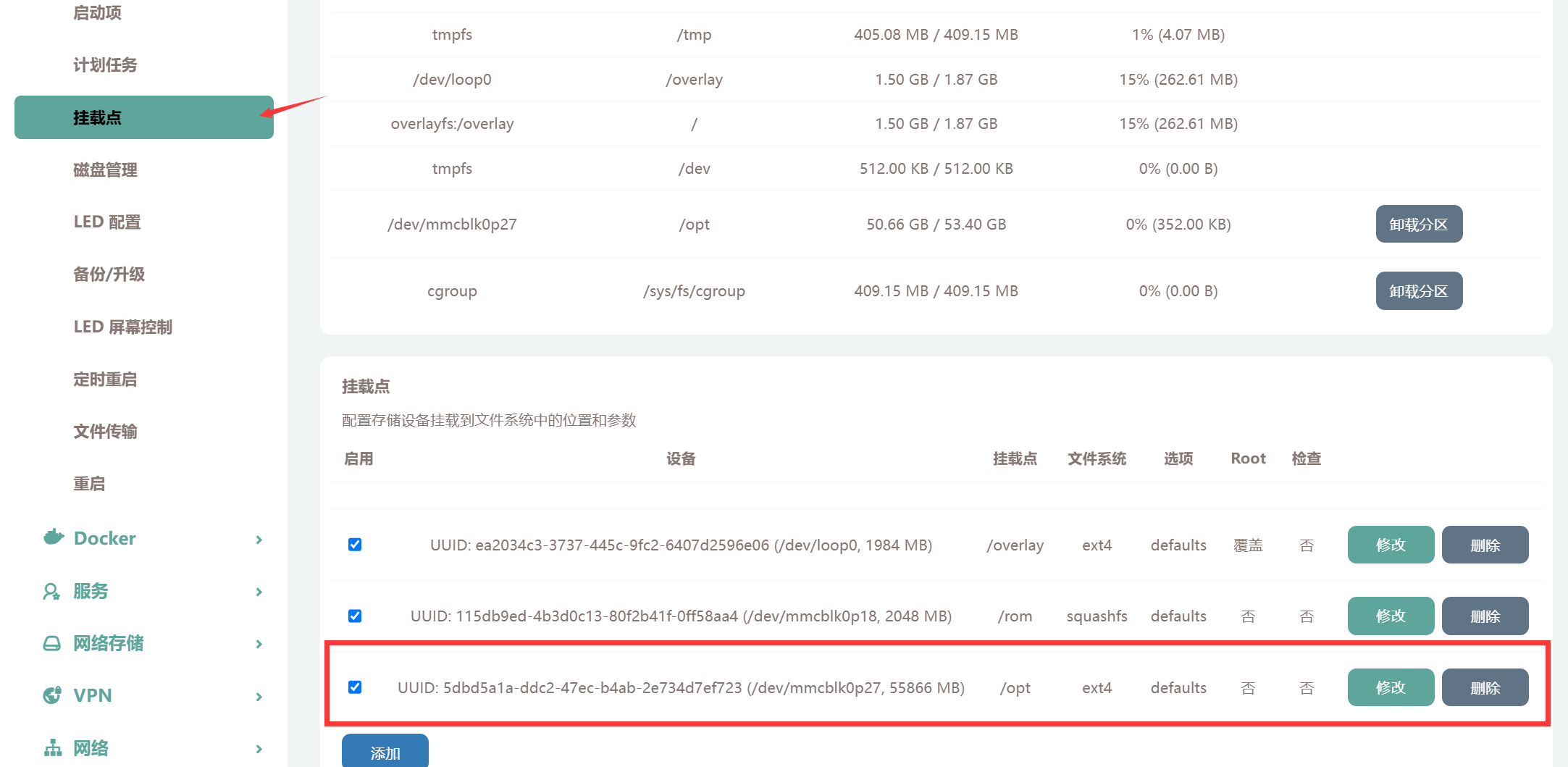Image resolution: width=1568 pixels, height=767 pixels.
Task: Click 修改 for the /opt mount
Action: (x=1390, y=687)
